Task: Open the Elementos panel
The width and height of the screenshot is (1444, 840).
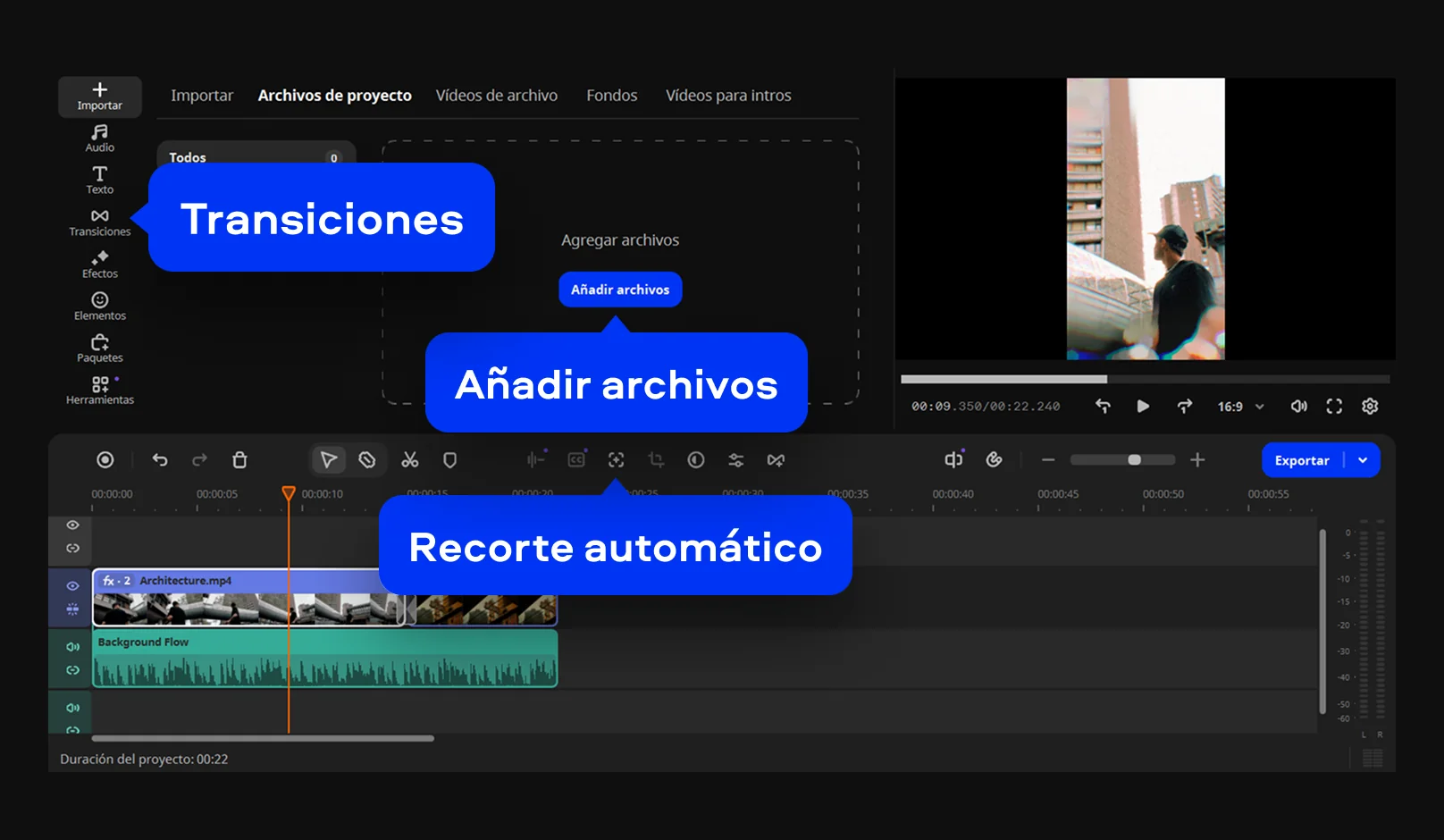Action: (99, 306)
